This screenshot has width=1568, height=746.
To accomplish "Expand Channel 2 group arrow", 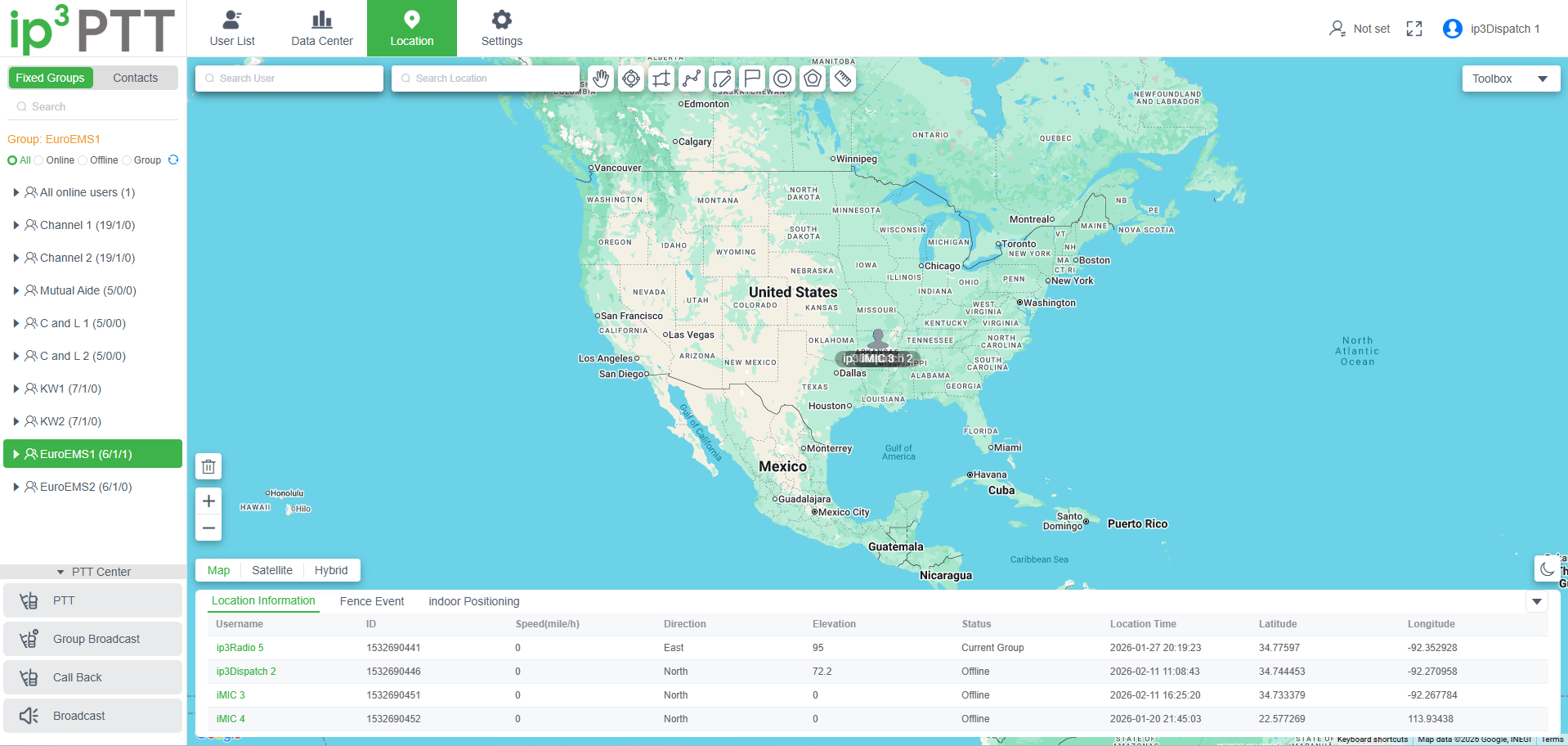I will pos(16,258).
